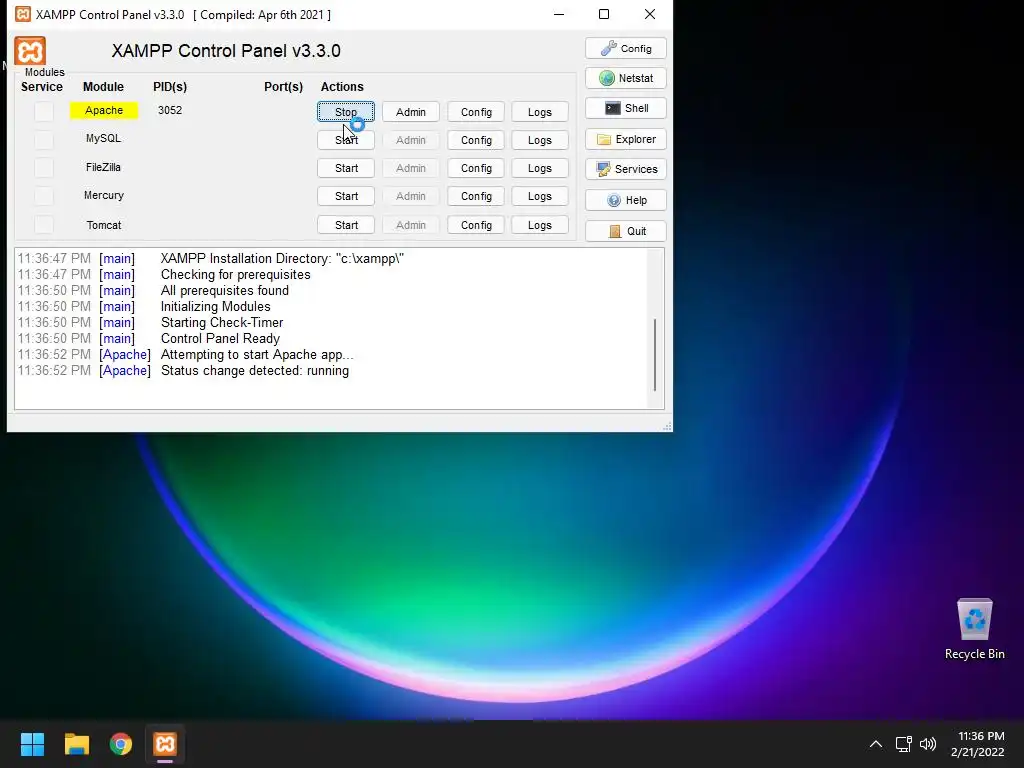
Task: Start the FileZilla module
Action: [346, 168]
